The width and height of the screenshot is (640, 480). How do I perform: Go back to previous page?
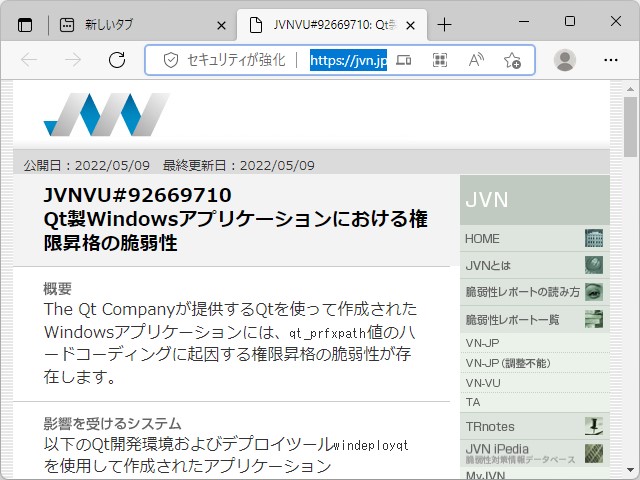pos(29,60)
